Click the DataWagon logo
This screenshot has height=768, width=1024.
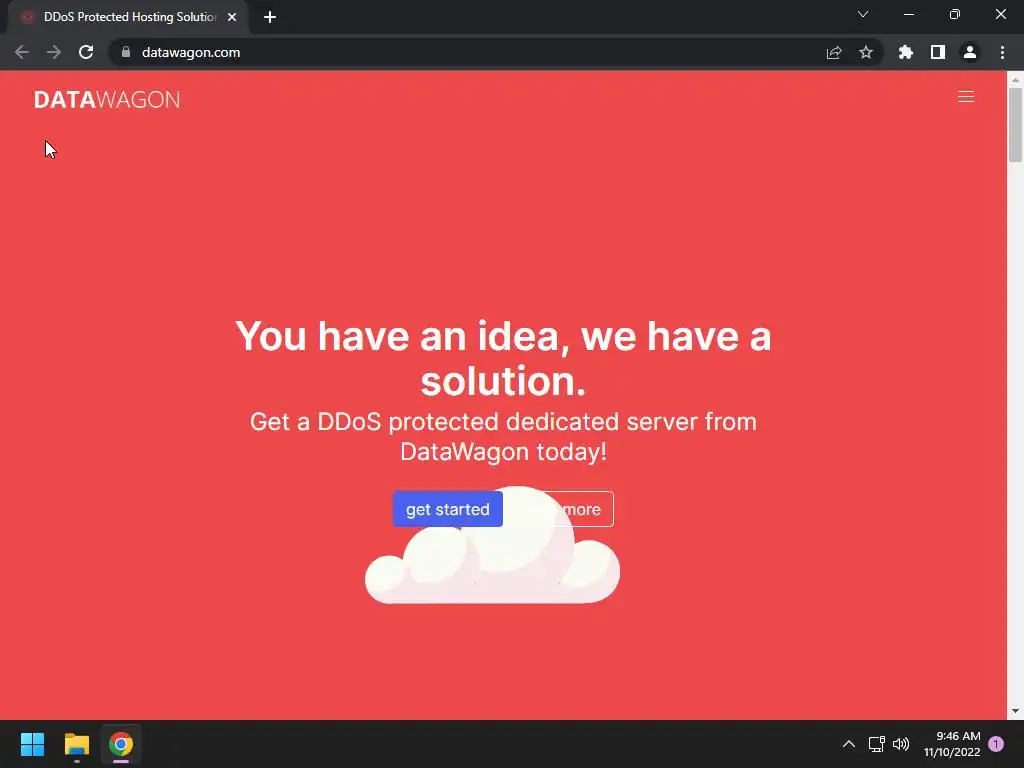coord(107,99)
